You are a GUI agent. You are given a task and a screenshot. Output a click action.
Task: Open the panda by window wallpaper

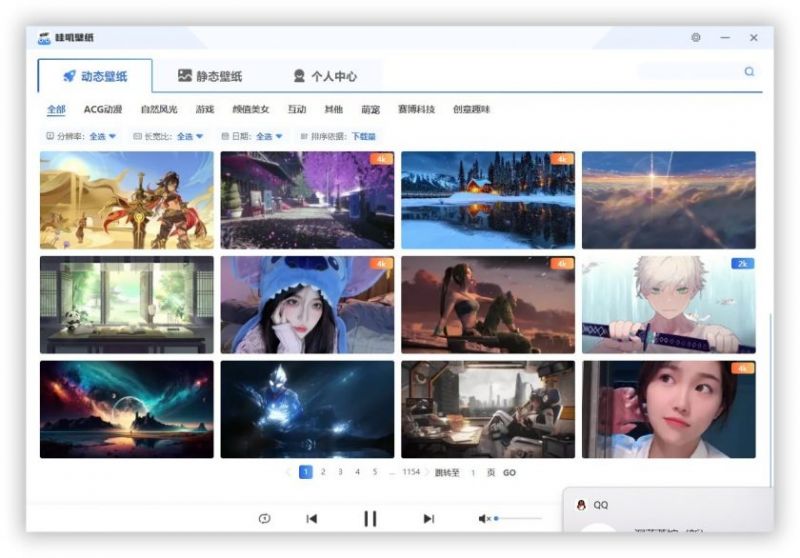(127, 305)
